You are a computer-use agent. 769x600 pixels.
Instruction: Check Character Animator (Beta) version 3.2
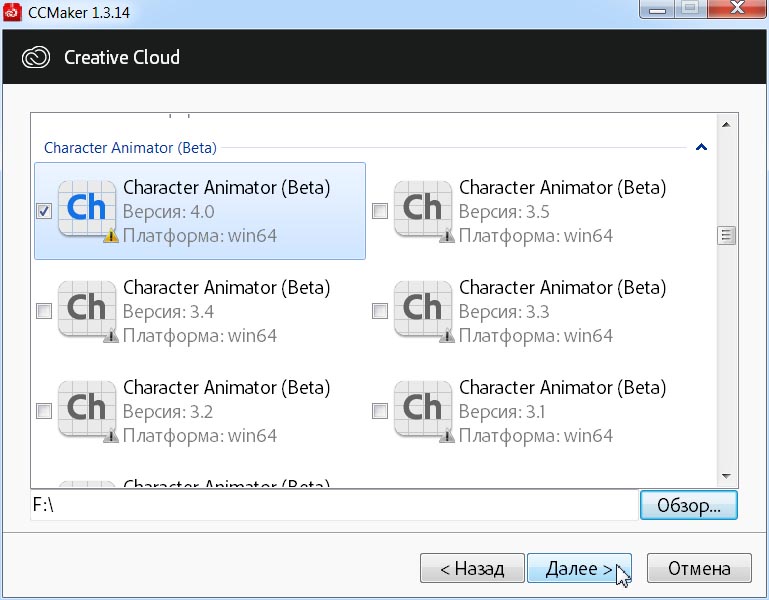[x=44, y=411]
